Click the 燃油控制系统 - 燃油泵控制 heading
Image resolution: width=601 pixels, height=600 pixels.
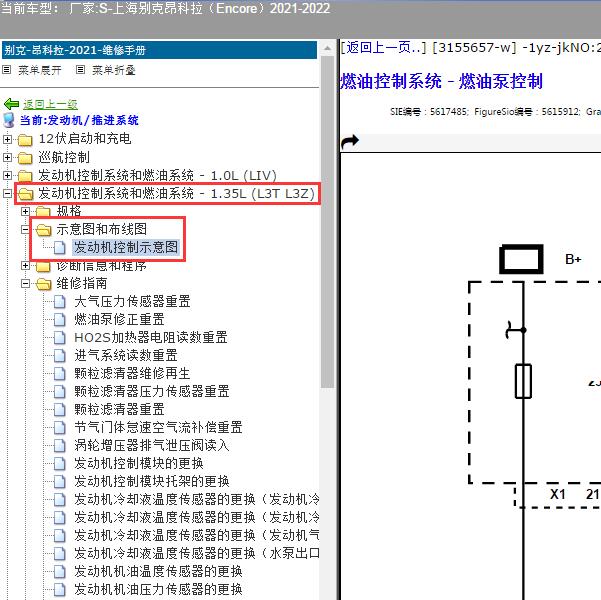click(442, 81)
